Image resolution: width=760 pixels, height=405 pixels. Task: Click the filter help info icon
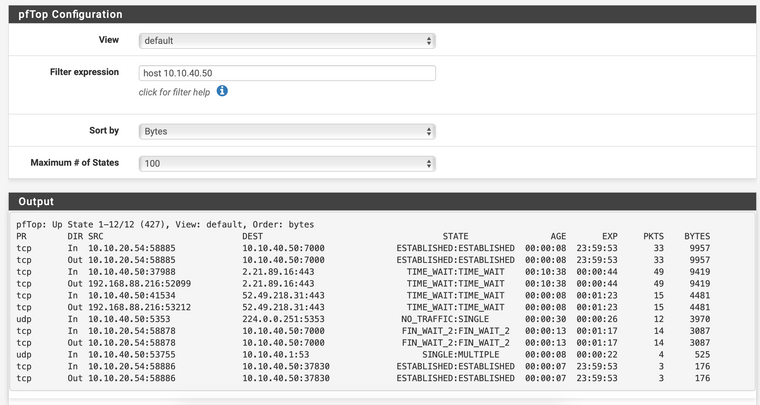point(222,91)
